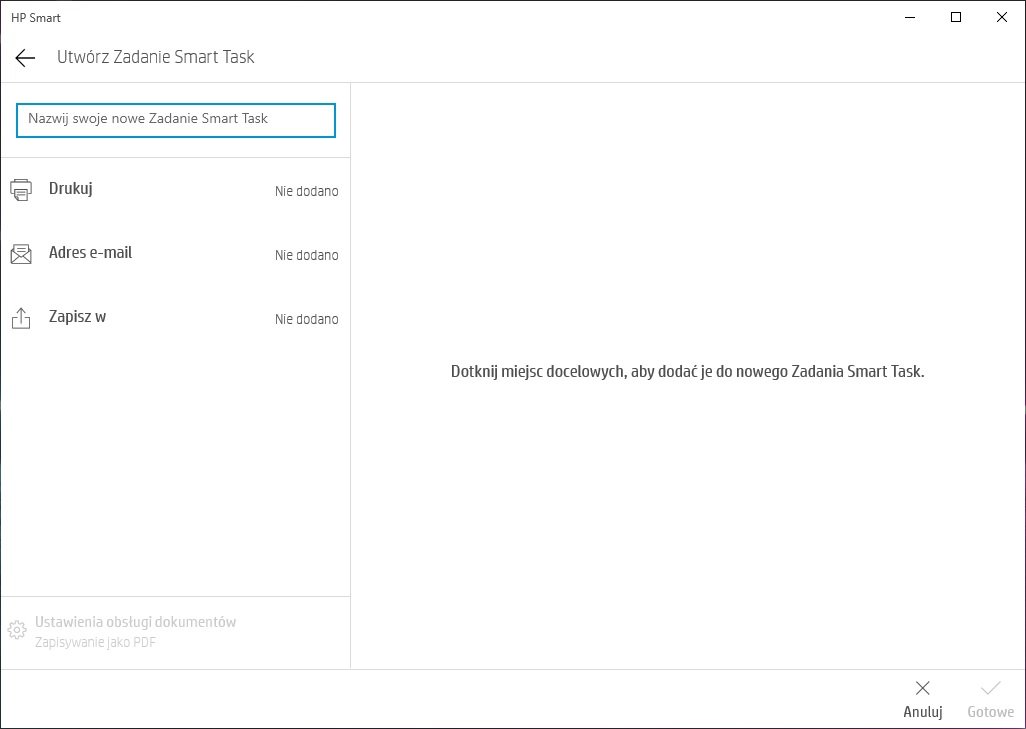The height and width of the screenshot is (729, 1026).
Task: Select the Zapisz w destination
Action: [175, 318]
